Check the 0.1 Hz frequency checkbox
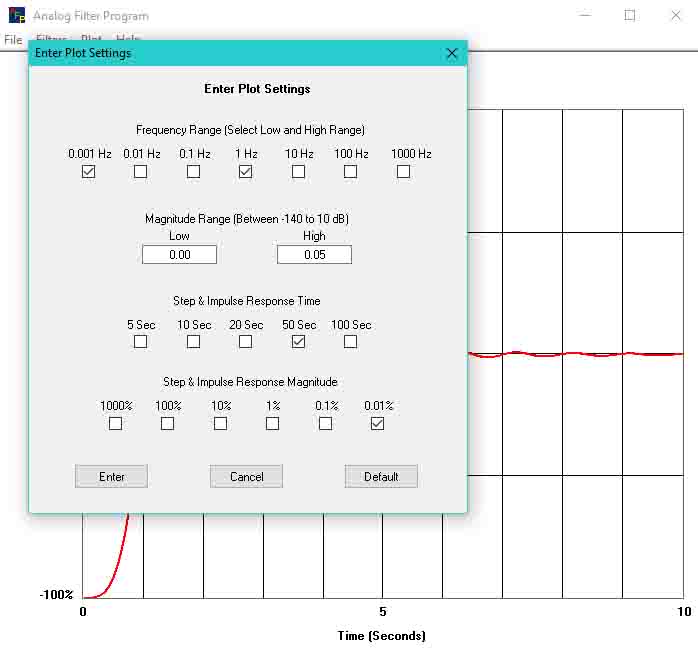Screen dimensions: 698x671 click(193, 171)
